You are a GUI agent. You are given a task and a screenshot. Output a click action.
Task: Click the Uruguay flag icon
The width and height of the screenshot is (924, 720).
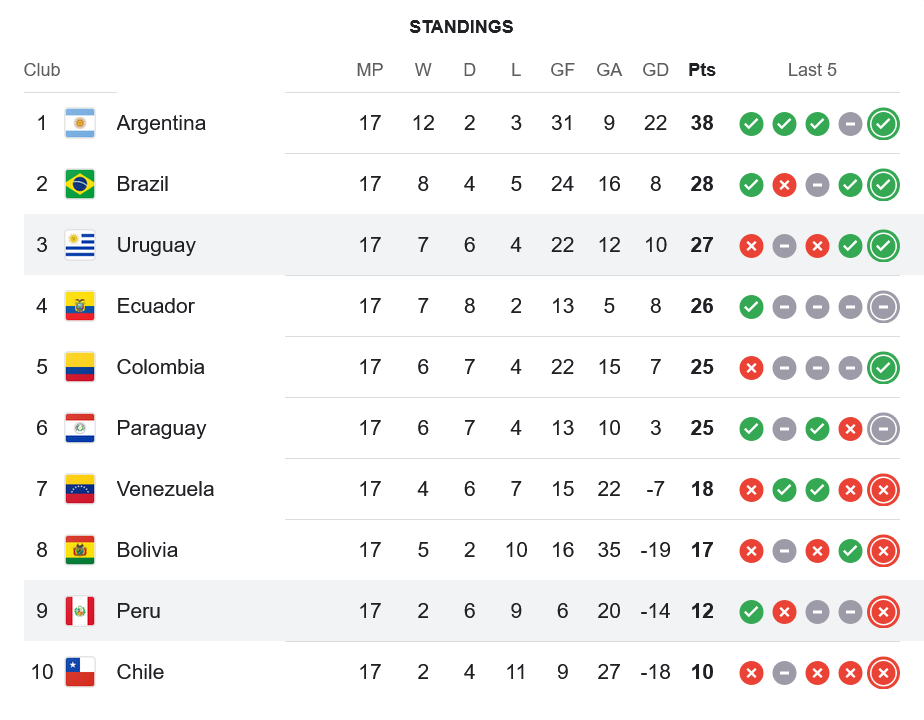click(80, 245)
